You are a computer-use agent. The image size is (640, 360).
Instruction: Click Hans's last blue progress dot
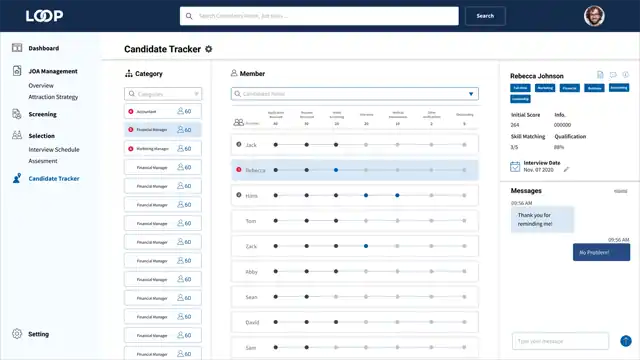click(x=397, y=196)
